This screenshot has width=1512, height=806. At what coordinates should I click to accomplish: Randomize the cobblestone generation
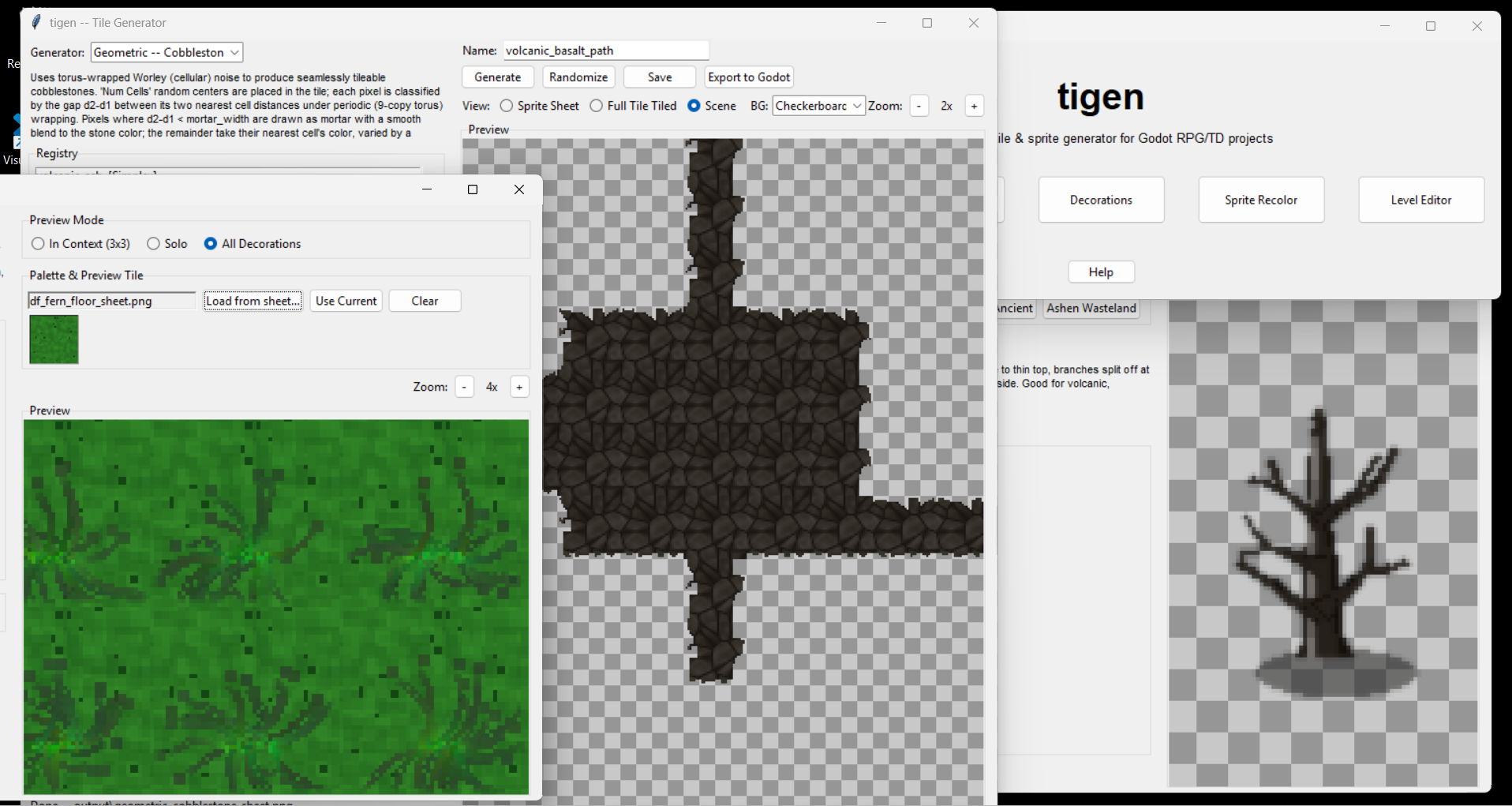(x=578, y=77)
